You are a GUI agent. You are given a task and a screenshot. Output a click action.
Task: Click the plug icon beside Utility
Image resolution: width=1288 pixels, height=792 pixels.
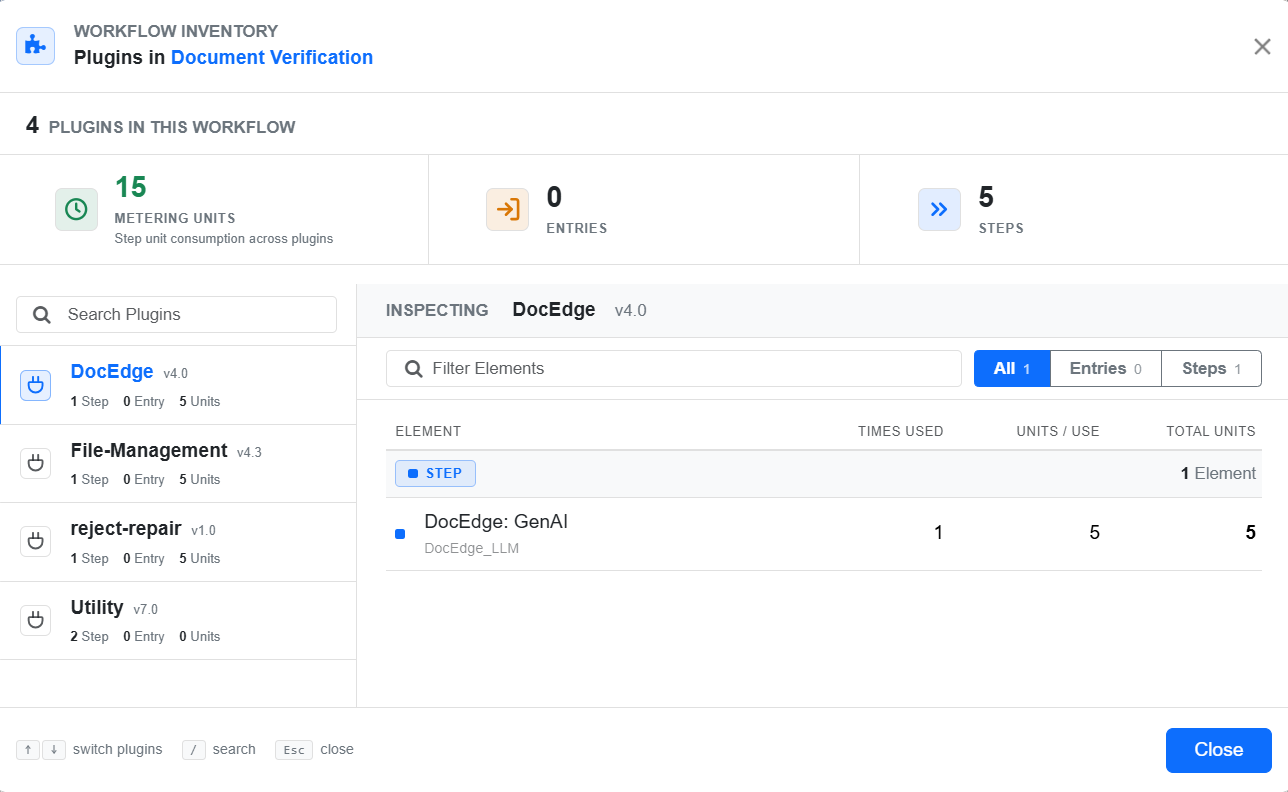point(36,620)
